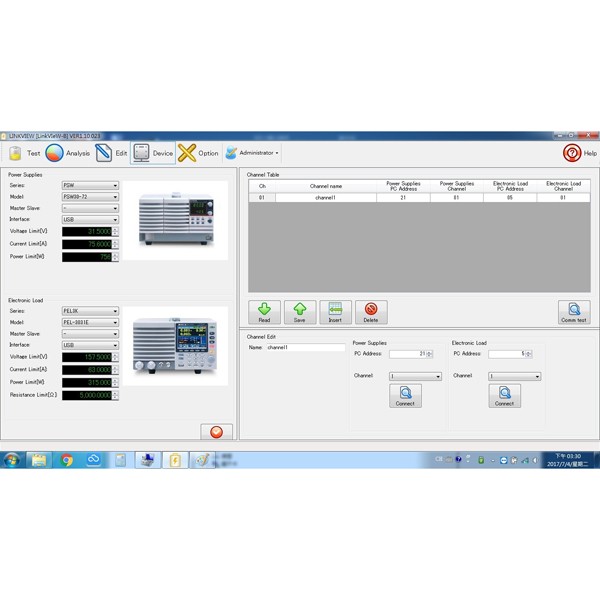Open the Analysis section in the toolbar
Screen dimensions: 600x600
click(x=68, y=153)
